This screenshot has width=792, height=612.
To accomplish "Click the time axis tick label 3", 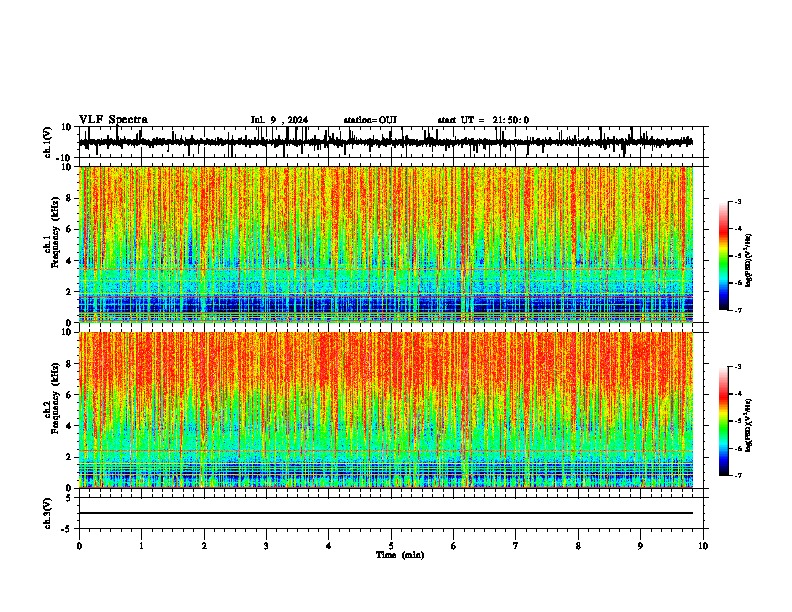I will click(266, 546).
